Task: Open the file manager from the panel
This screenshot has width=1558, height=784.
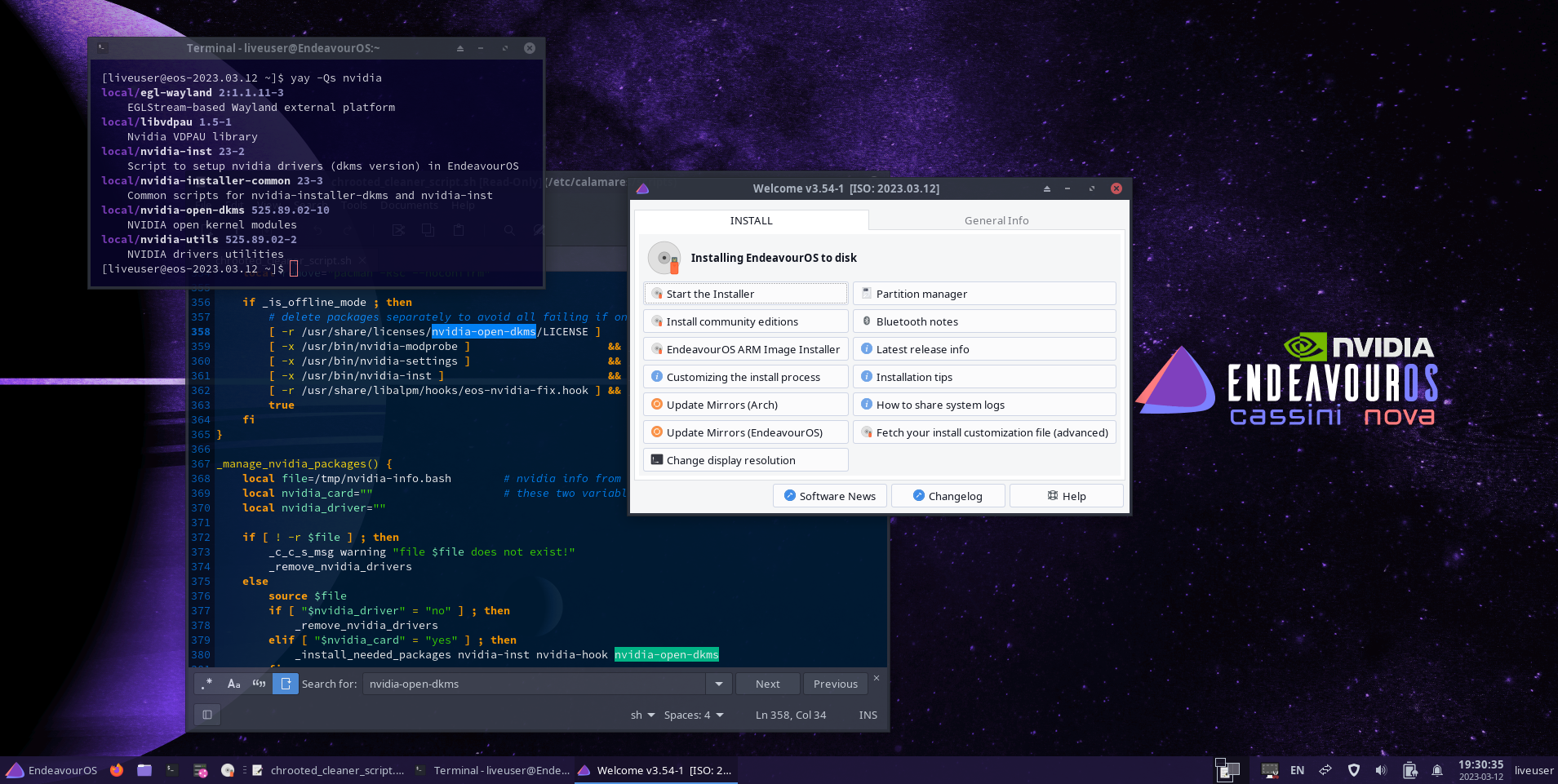Action: pyautogui.click(x=144, y=770)
